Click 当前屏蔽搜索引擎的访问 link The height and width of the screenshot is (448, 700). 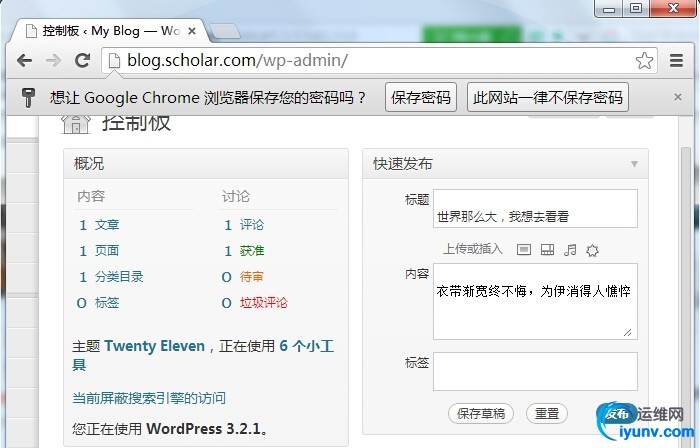149,398
